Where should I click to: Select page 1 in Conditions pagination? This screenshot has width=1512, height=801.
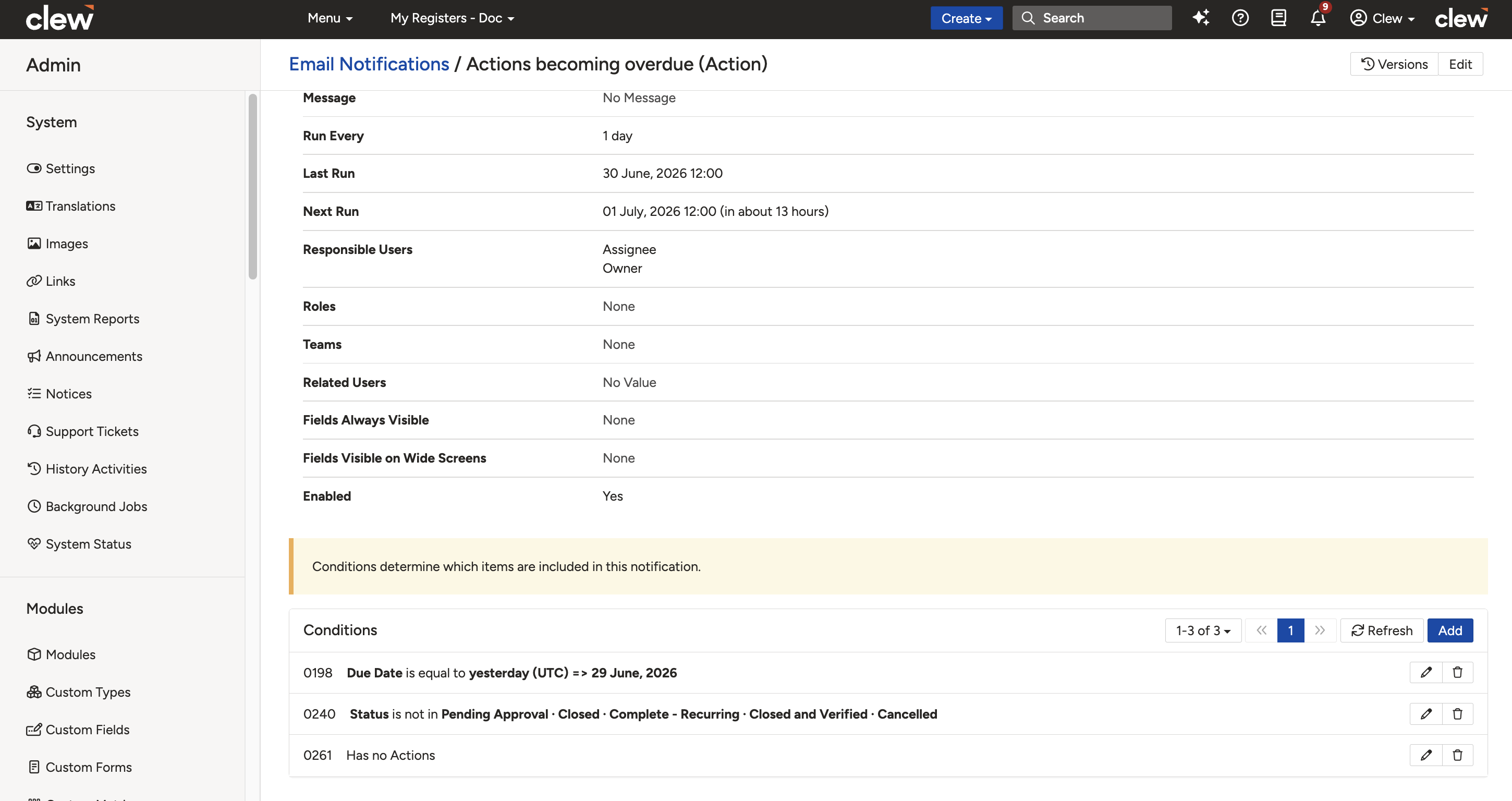pos(1290,630)
